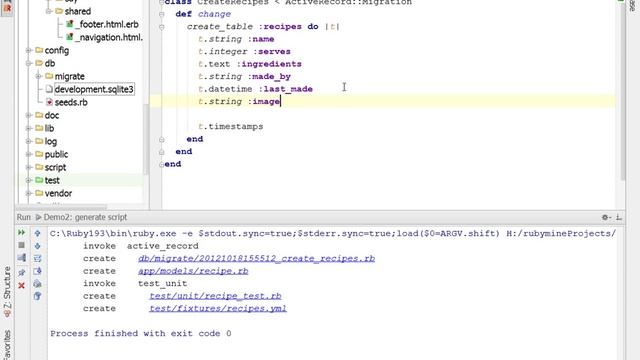Click the project tree horizontal scrollbar
The image size is (640, 360).
pyautogui.click(x=61, y=207)
